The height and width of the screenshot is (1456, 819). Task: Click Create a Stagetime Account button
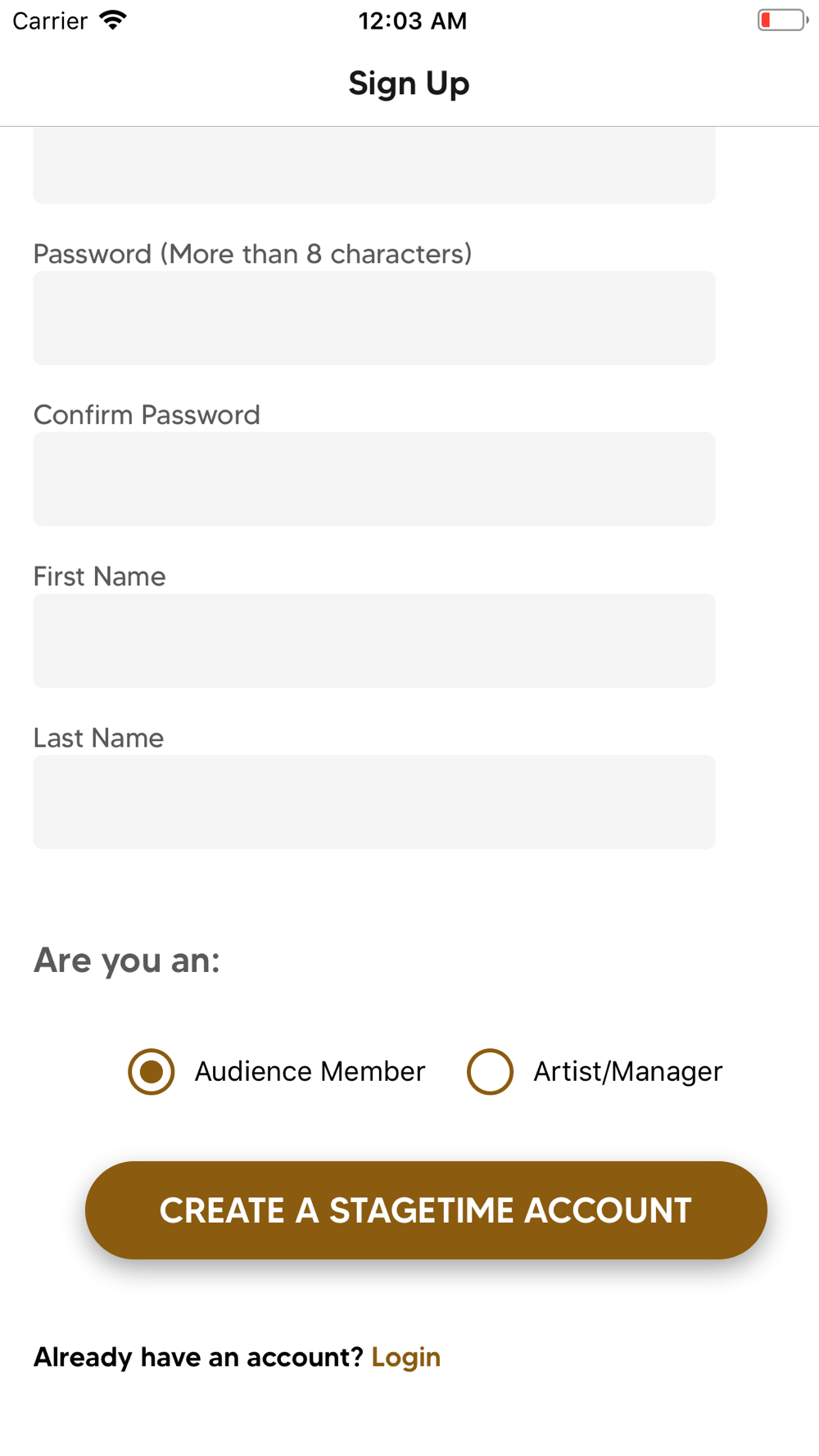(x=426, y=1210)
